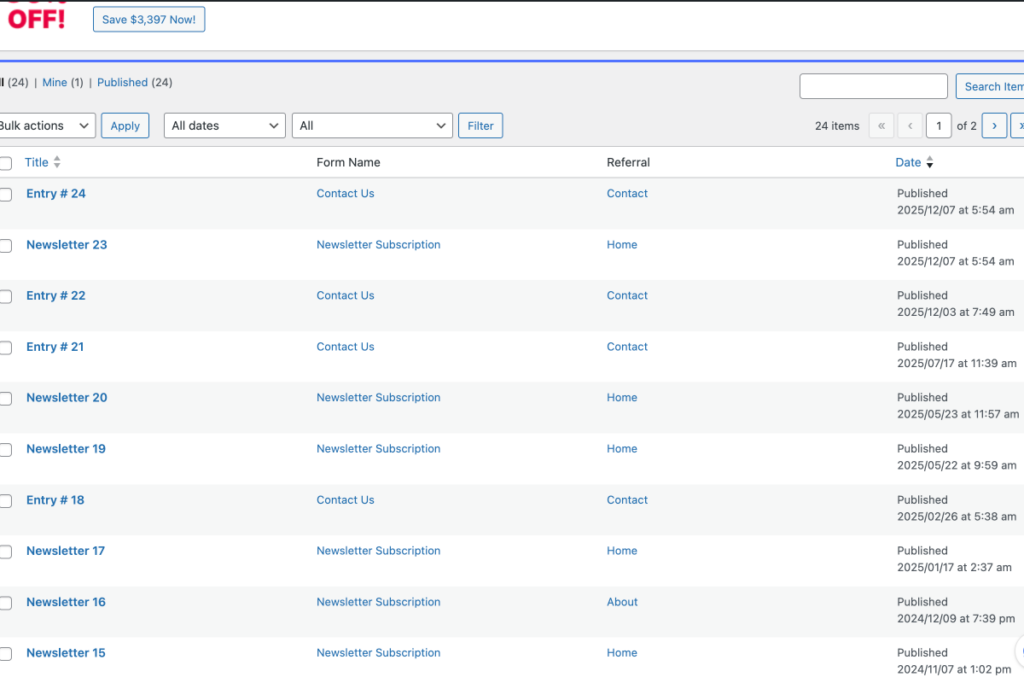Image resolution: width=1024 pixels, height=683 pixels.
Task: Click Save $3,397 Now! button
Action: (x=149, y=20)
